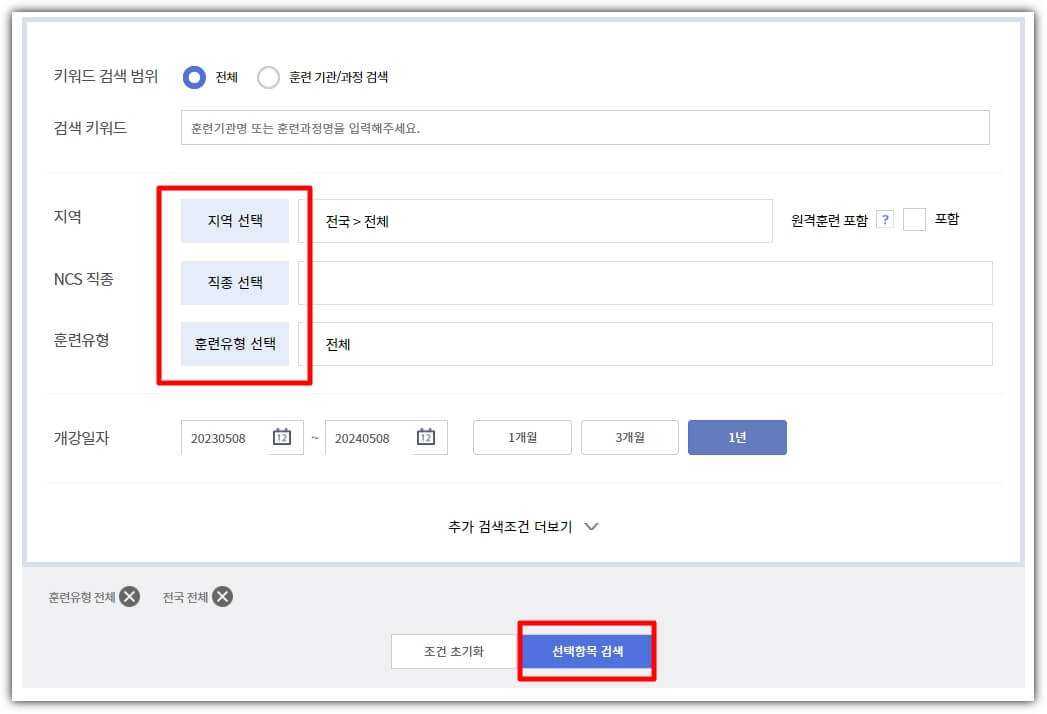
Task: Enable the "원격훈련 포함" checkbox
Action: pyautogui.click(x=914, y=220)
